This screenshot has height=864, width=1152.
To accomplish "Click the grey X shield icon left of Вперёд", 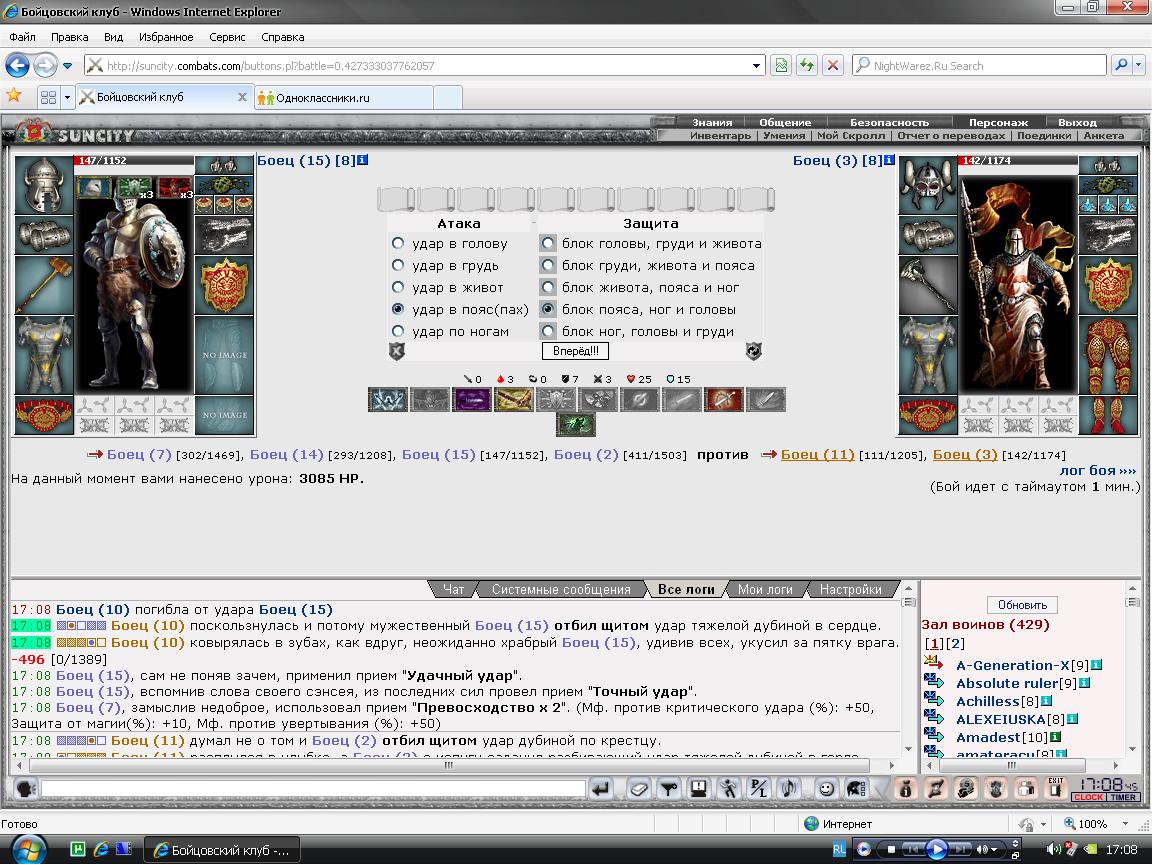I will click(x=397, y=351).
